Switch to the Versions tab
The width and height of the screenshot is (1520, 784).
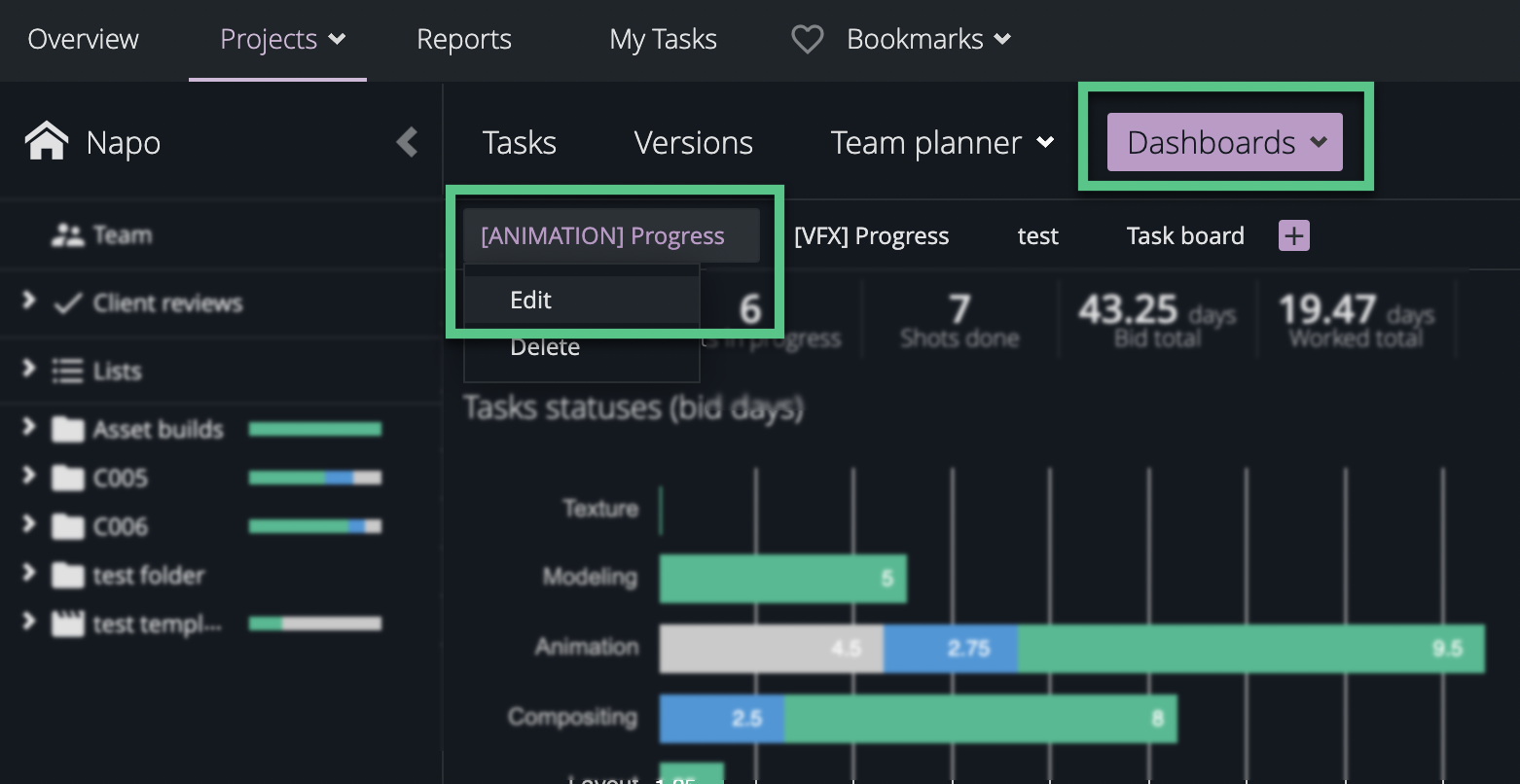[x=693, y=142]
